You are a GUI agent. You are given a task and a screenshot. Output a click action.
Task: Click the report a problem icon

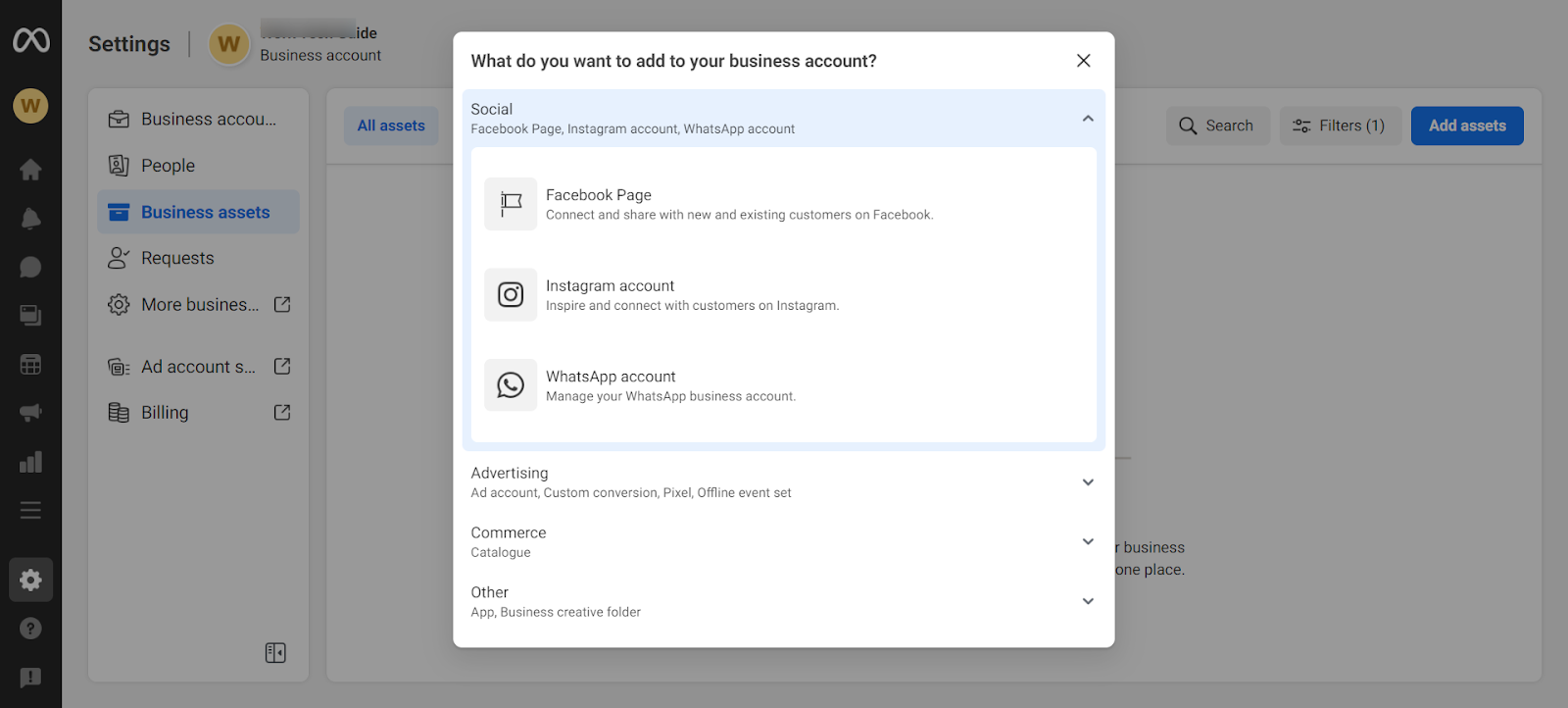[x=30, y=678]
